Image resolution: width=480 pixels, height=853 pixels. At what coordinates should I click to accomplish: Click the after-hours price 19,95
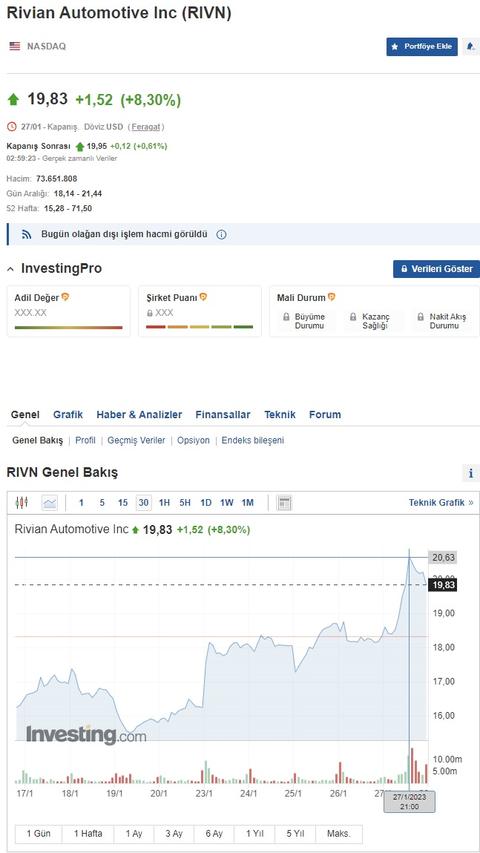pyautogui.click(x=97, y=146)
